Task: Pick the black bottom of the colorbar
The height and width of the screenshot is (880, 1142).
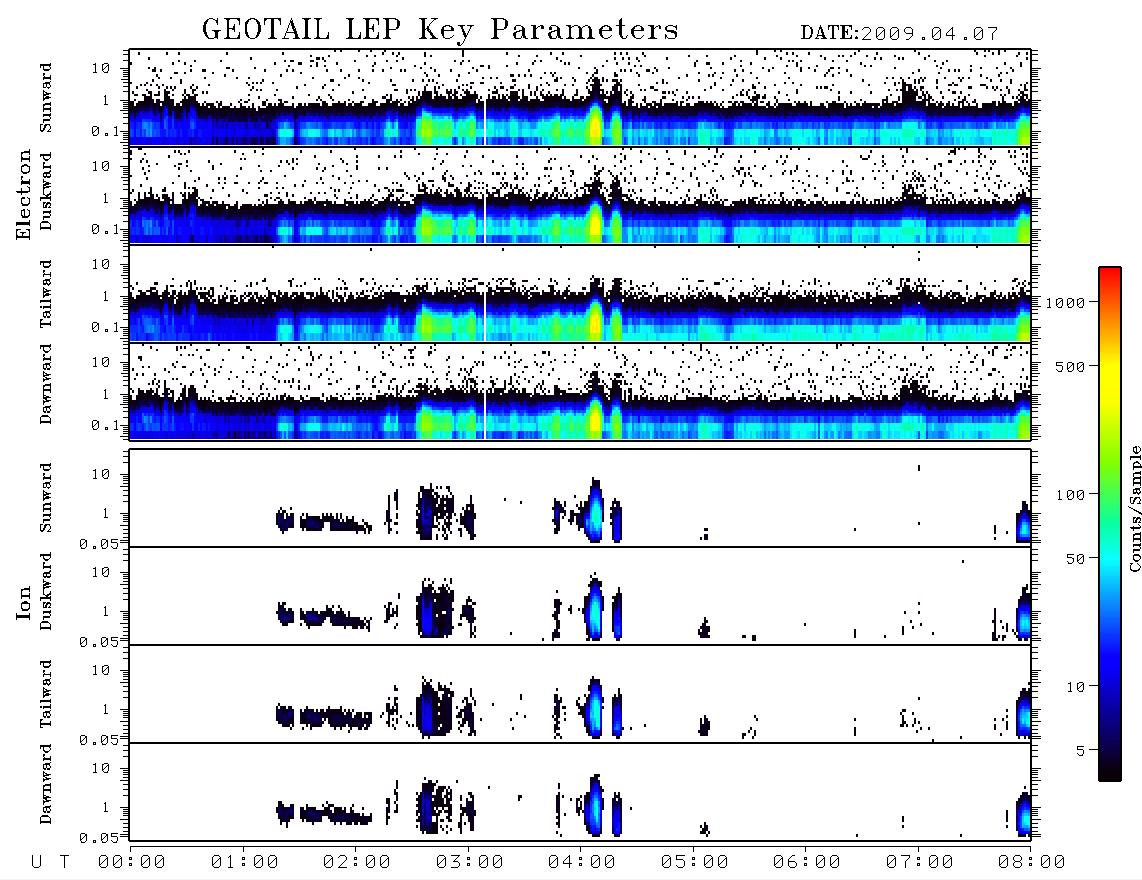Action: 1110,772
